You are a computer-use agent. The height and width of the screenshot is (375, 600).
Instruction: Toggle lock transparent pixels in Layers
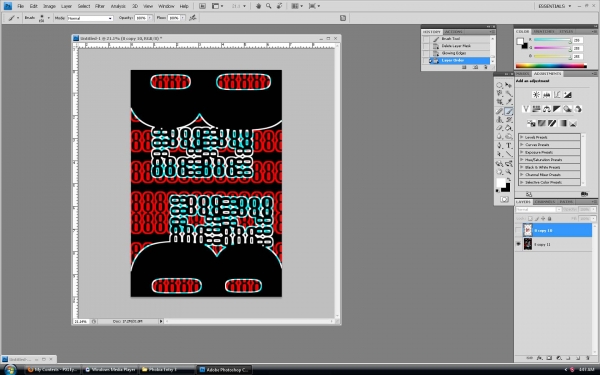pyautogui.click(x=530, y=218)
